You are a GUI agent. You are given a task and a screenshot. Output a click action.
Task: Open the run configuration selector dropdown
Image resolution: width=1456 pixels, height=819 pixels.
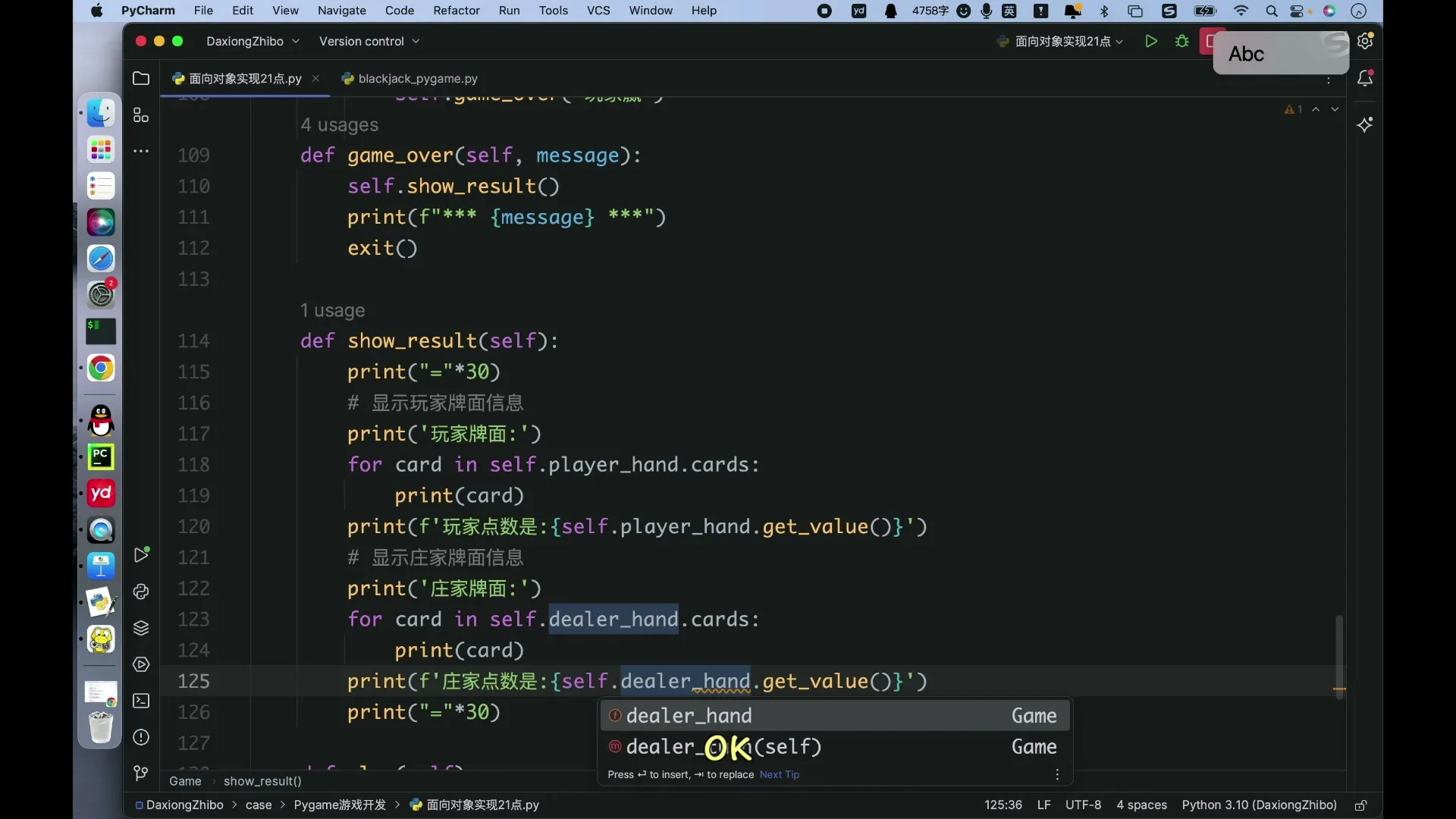[1060, 41]
